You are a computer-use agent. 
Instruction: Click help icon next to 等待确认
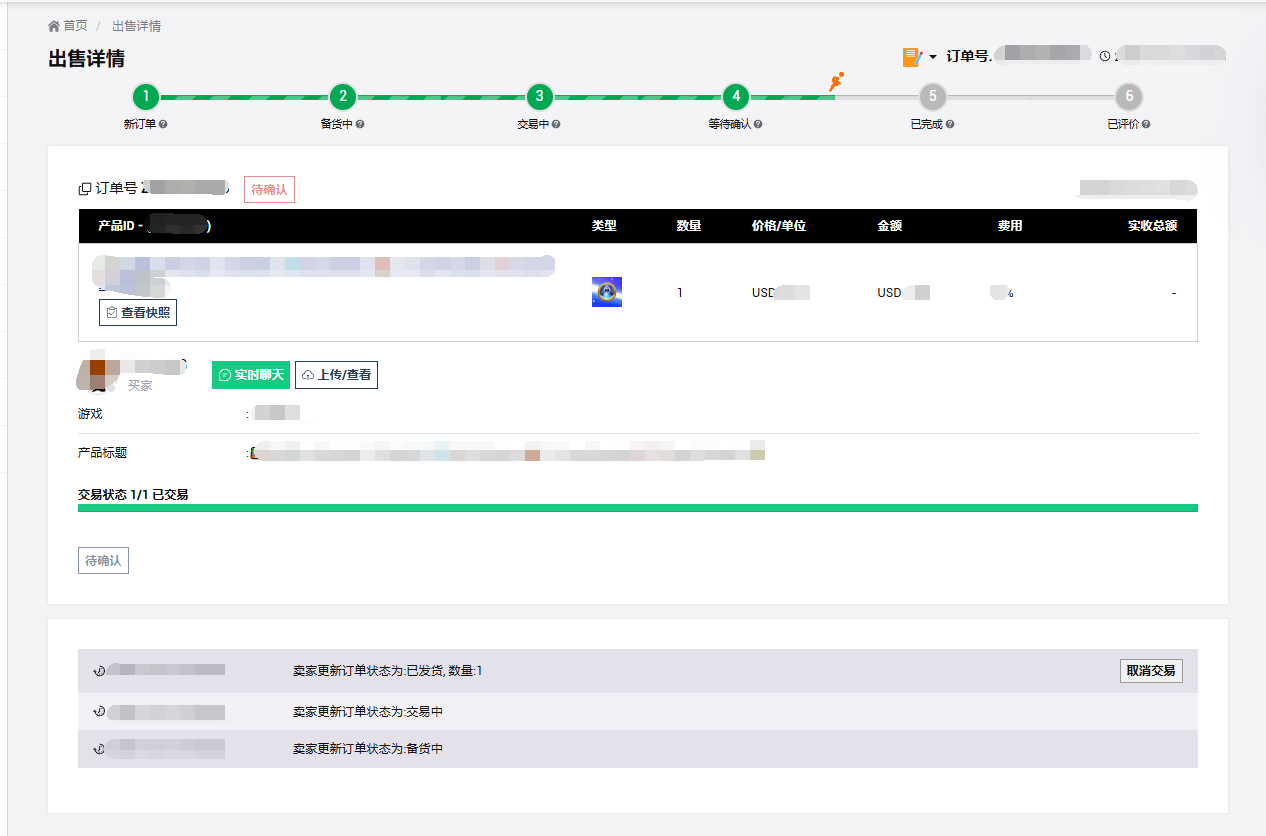759,125
